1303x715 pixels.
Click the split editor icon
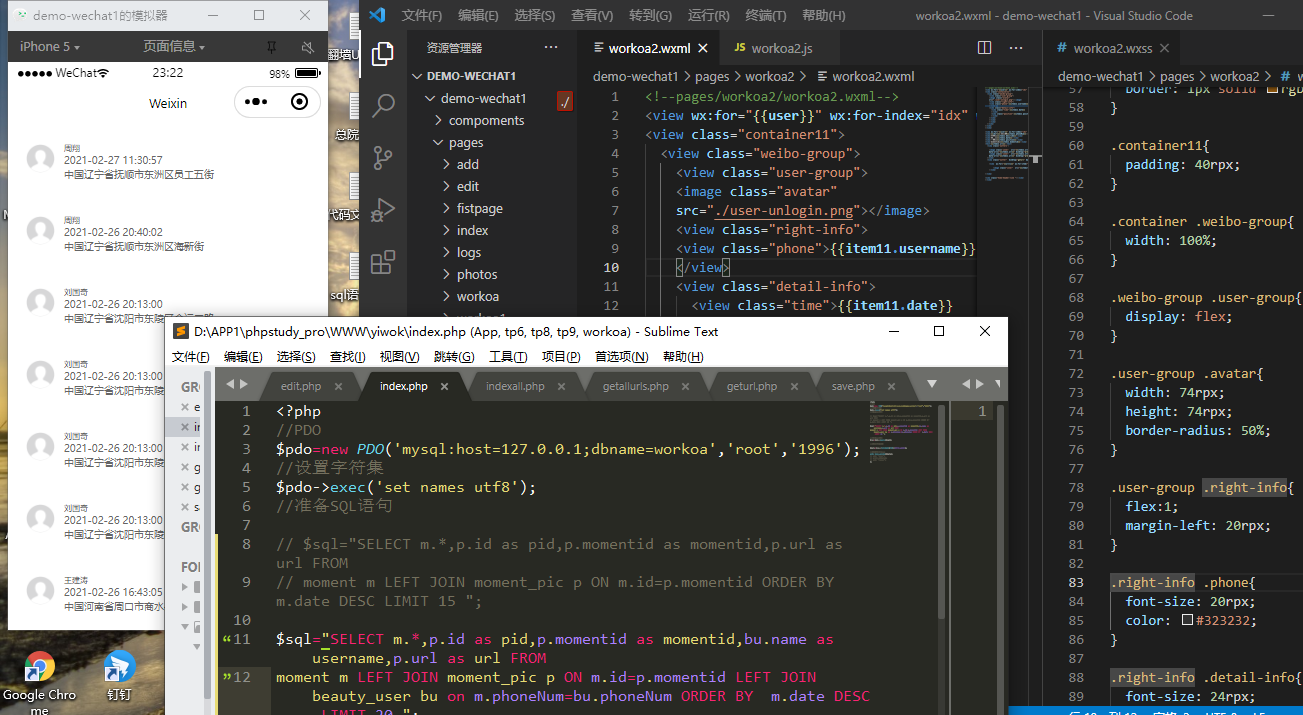pyautogui.click(x=984, y=48)
